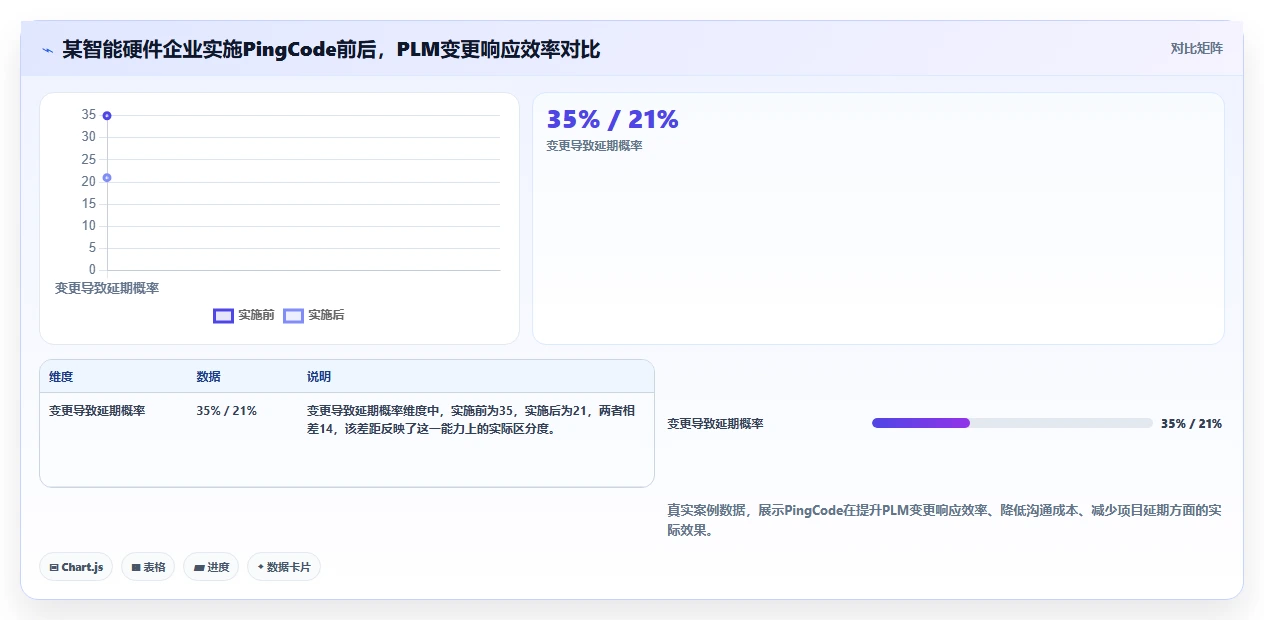The height and width of the screenshot is (620, 1264).
Task: Click the data point at 21
Action: (107, 177)
